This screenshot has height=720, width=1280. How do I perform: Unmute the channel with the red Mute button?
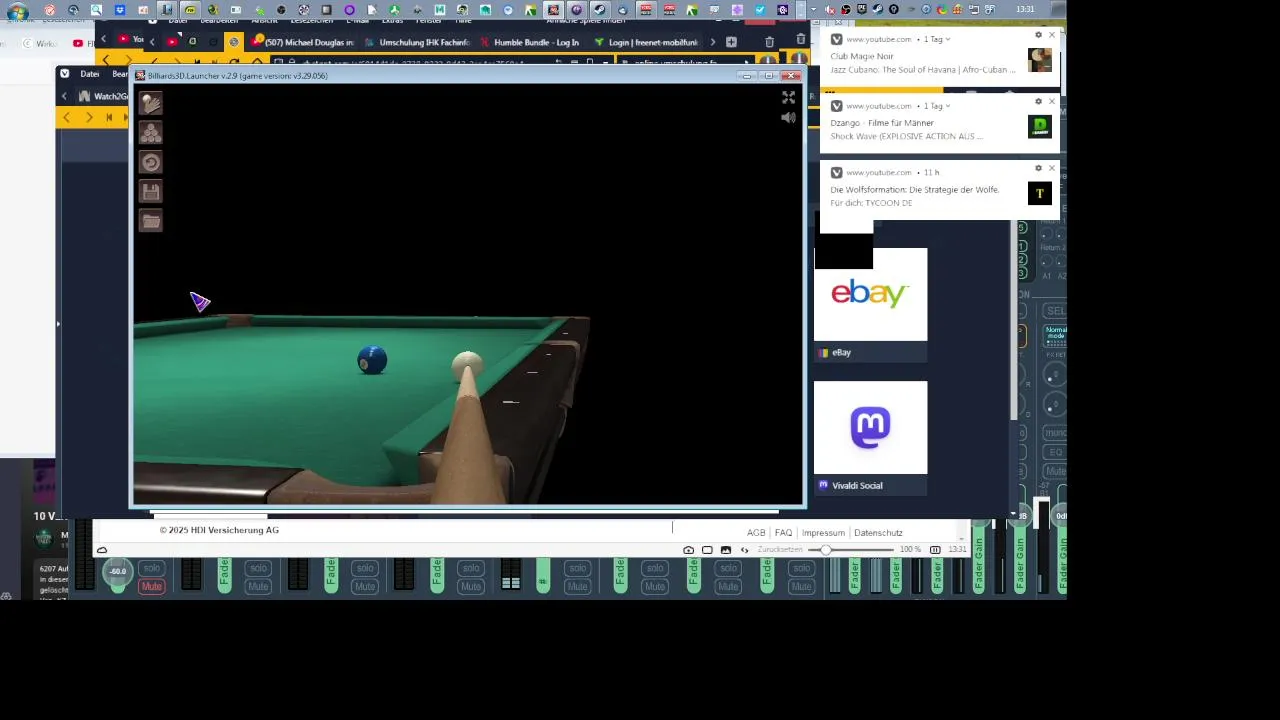coord(151,587)
